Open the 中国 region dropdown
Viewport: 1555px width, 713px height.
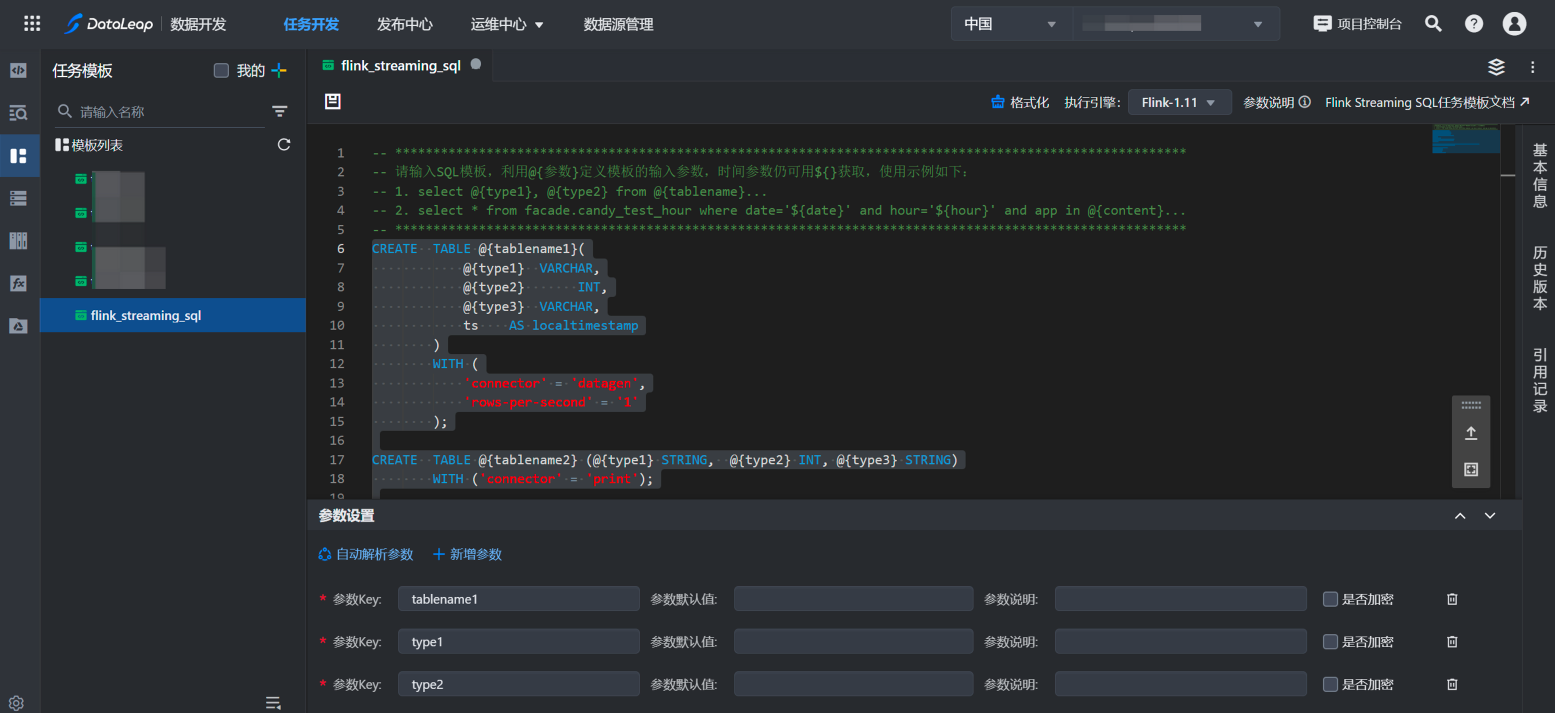click(x=1010, y=24)
